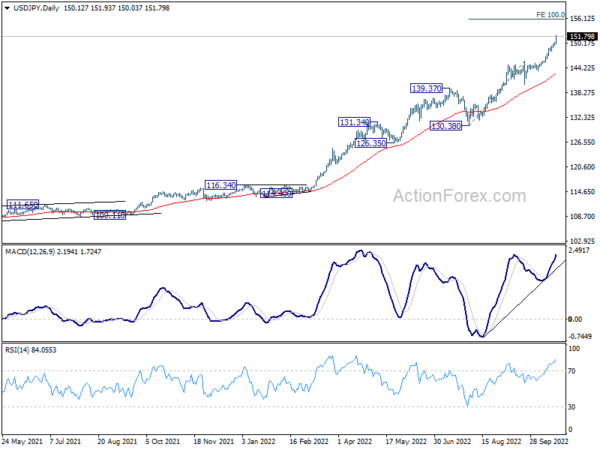Image resolution: width=600 pixels, height=450 pixels.
Task: Click the current price tag 151.798
Action: (x=582, y=37)
